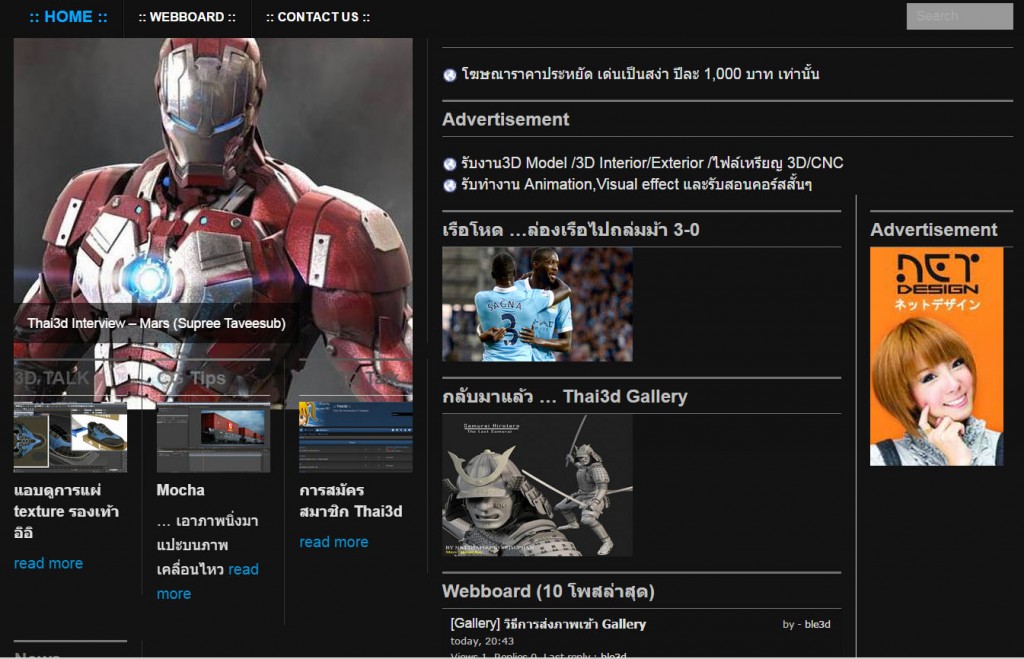The width and height of the screenshot is (1024, 659).
Task: Open the CONTACT US menu item
Action: coord(317,17)
